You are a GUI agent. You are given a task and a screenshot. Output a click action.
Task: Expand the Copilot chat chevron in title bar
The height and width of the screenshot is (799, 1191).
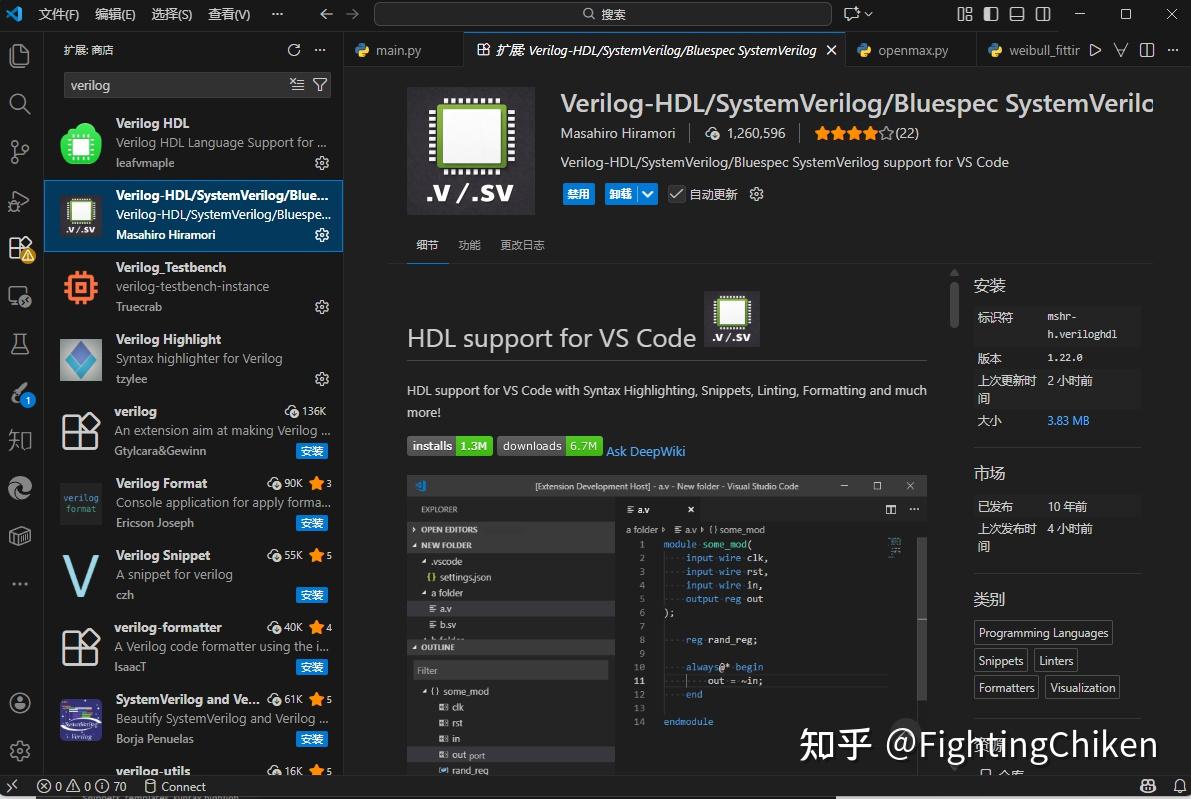click(x=1119, y=49)
